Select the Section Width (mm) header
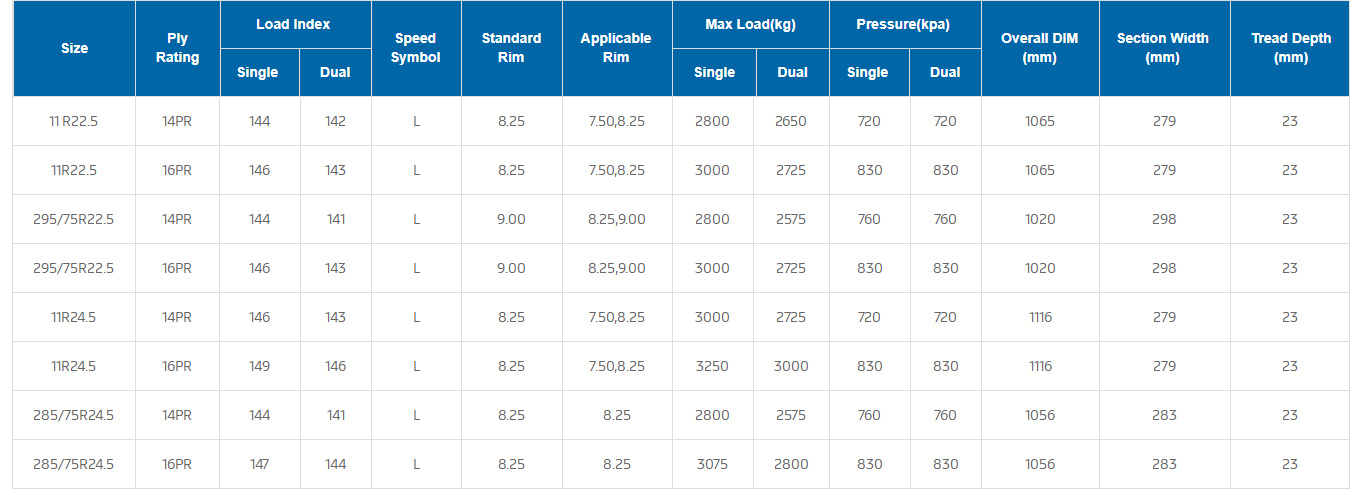Image resolution: width=1359 pixels, height=490 pixels. click(x=1165, y=48)
